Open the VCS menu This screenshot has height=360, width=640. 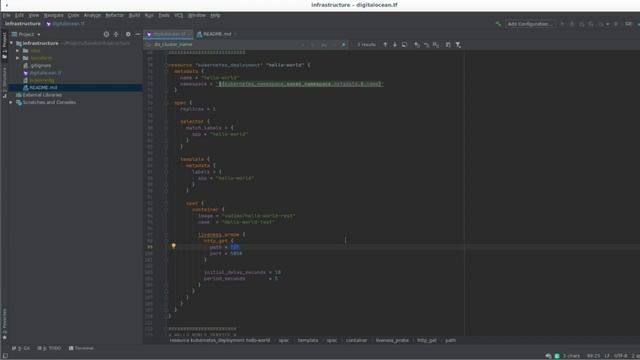tap(179, 15)
